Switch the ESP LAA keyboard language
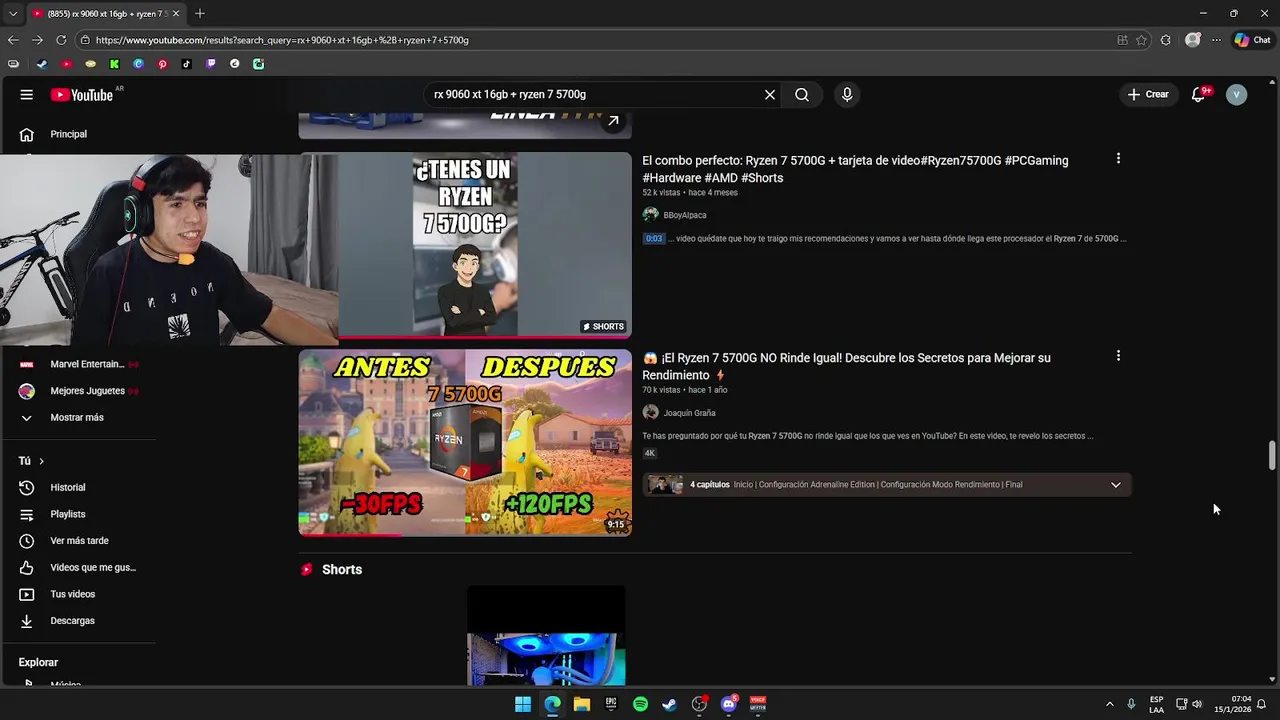The image size is (1280, 720). tap(1156, 704)
